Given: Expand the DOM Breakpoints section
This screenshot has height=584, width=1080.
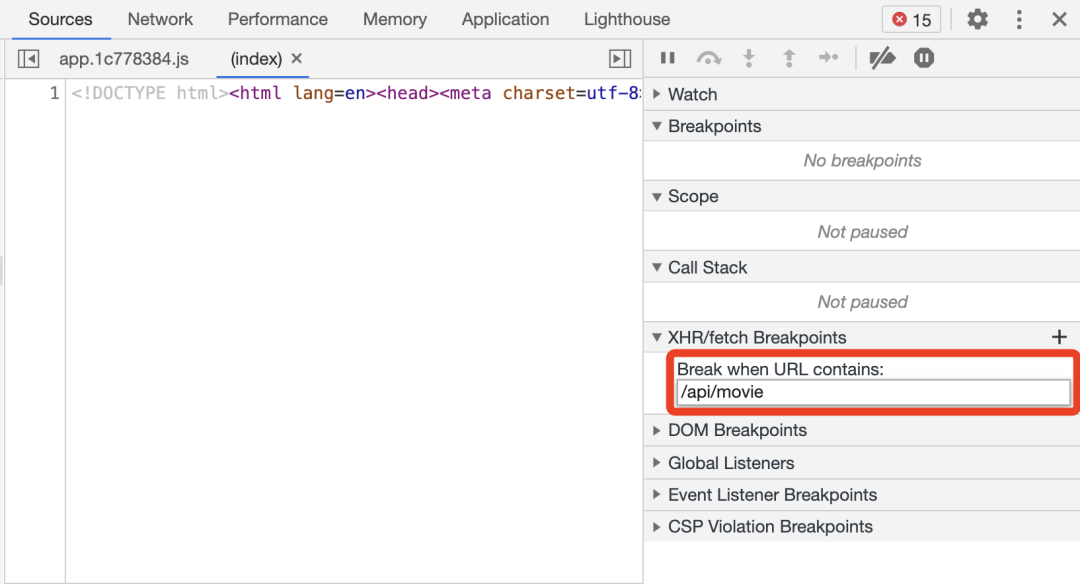Looking at the screenshot, I should pos(862,430).
